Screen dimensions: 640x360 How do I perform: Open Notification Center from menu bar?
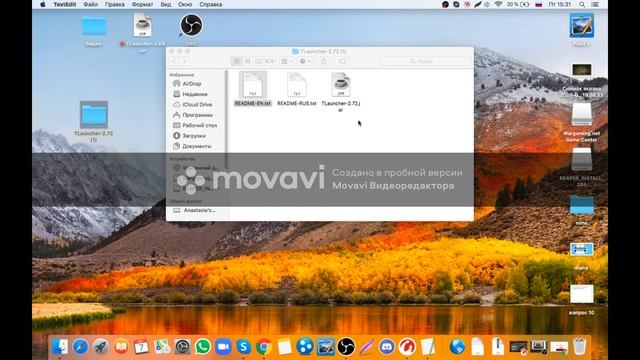(595, 4)
